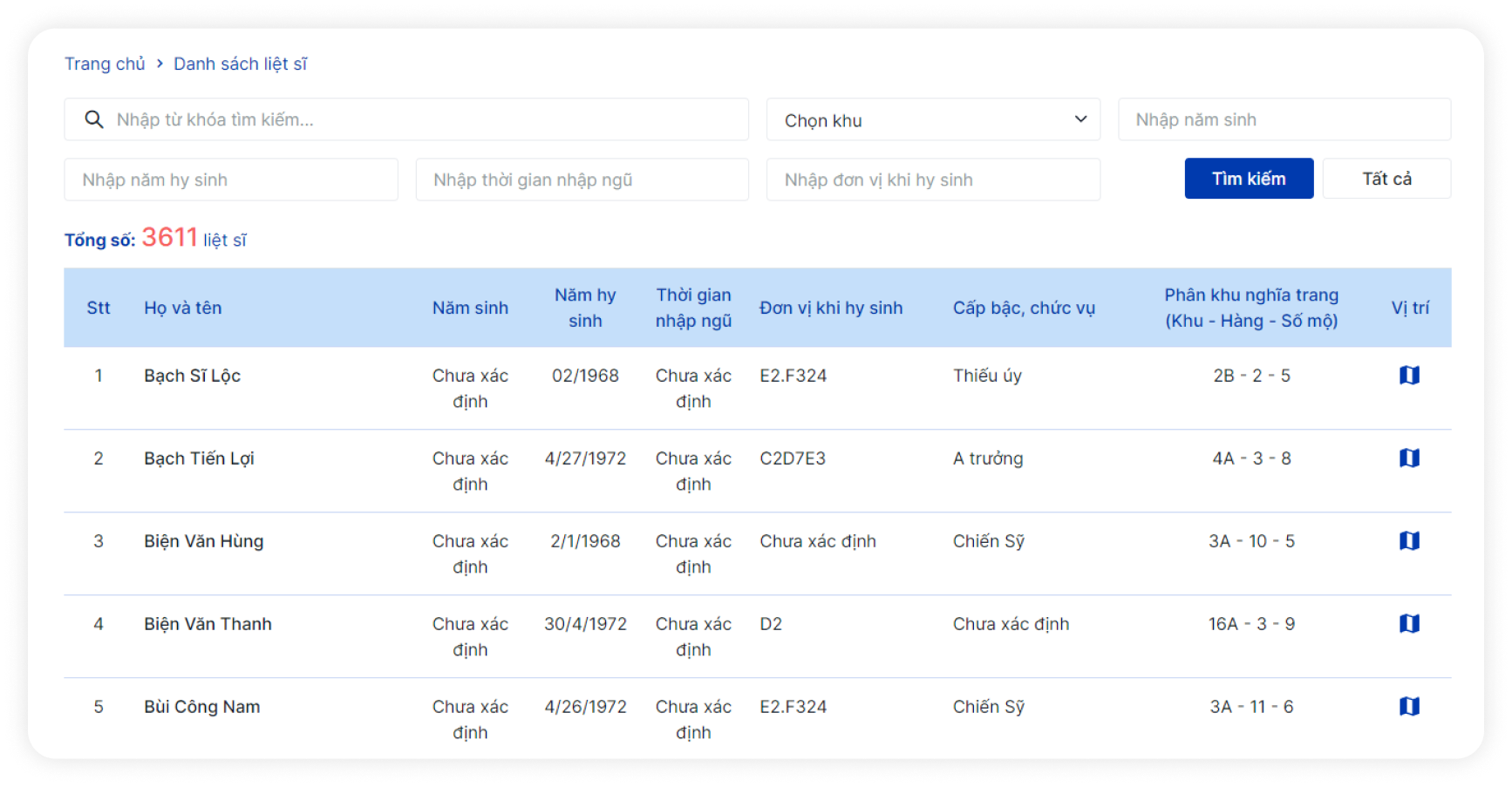Click the Stt column header
1512x787 pixels.
[x=99, y=308]
